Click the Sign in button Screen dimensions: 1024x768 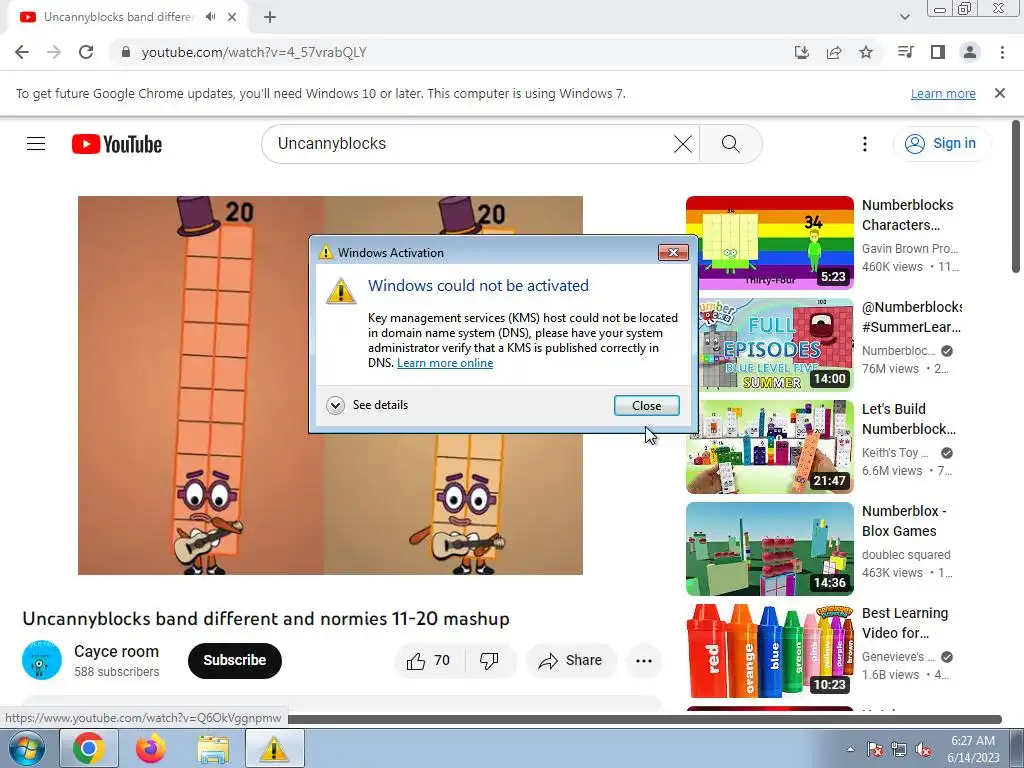[941, 144]
